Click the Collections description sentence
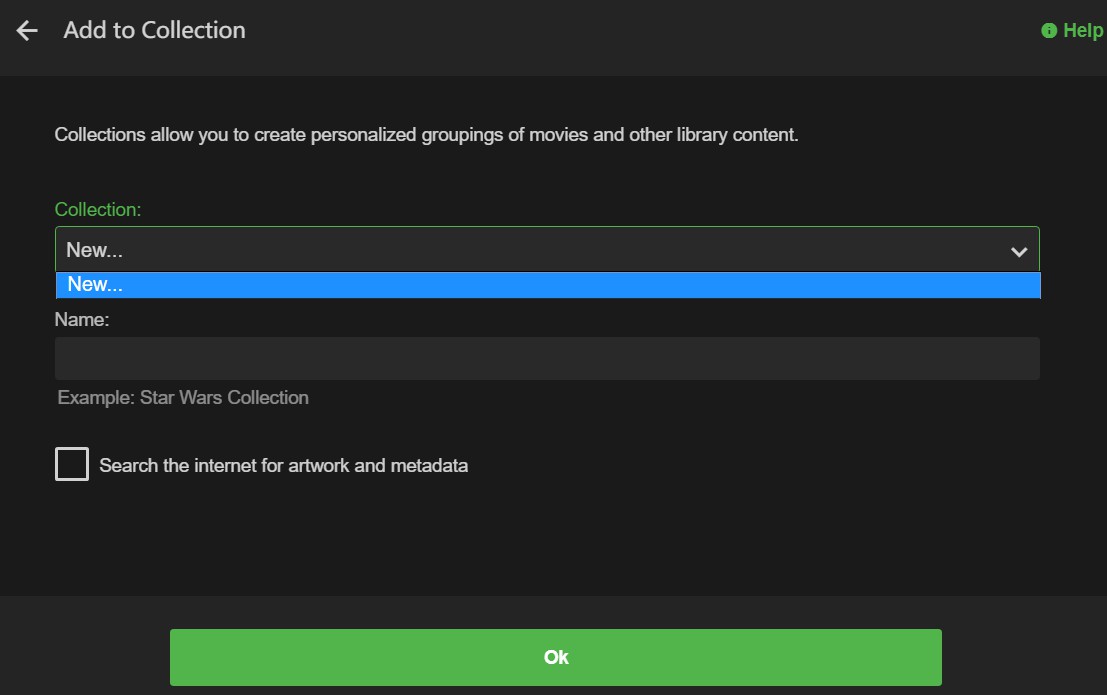1107x695 pixels. (426, 135)
